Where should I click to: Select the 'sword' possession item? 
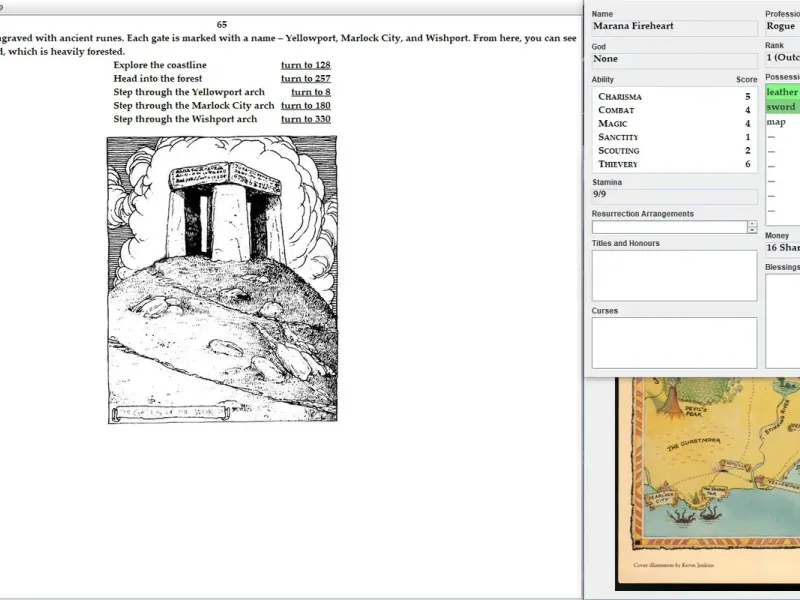pyautogui.click(x=782, y=107)
